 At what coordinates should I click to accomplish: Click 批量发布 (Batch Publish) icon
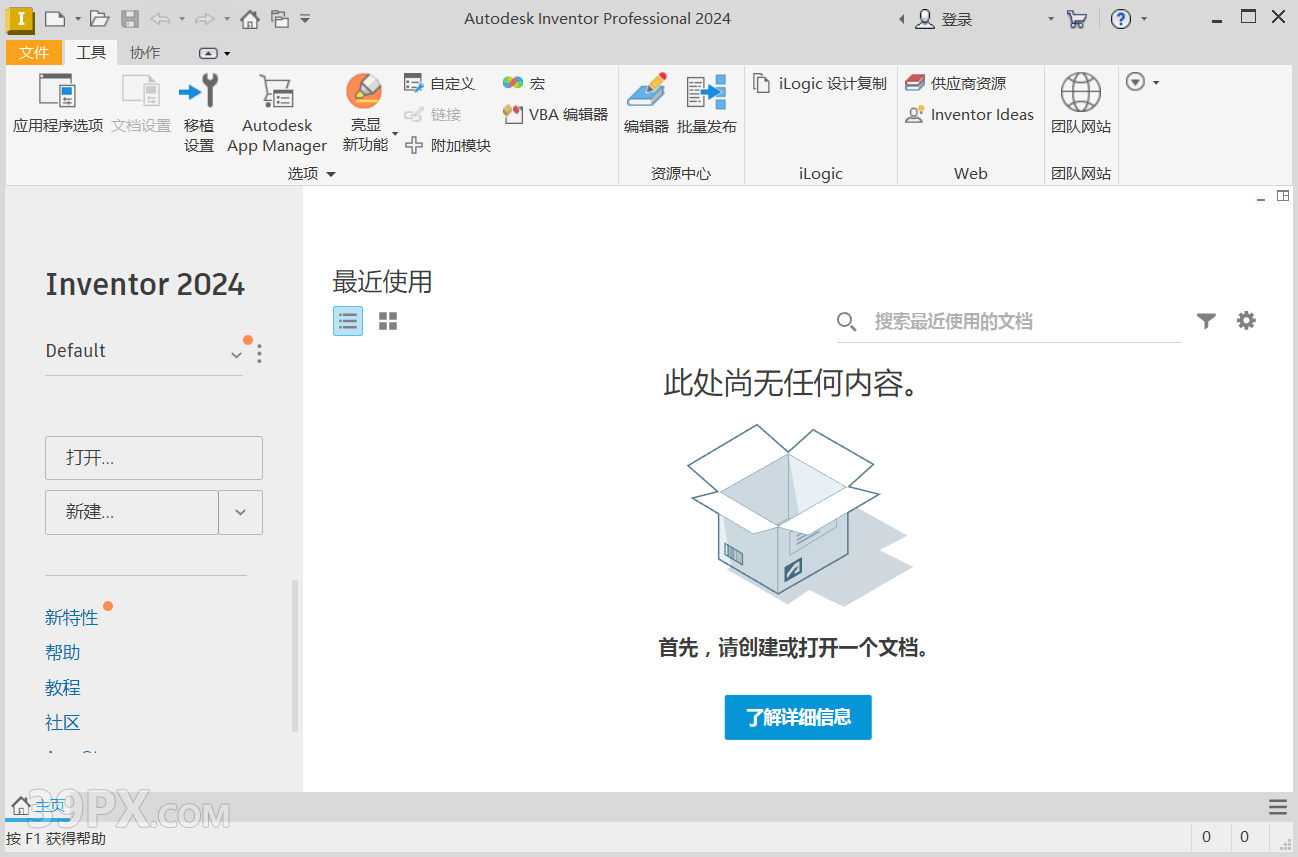pyautogui.click(x=707, y=104)
